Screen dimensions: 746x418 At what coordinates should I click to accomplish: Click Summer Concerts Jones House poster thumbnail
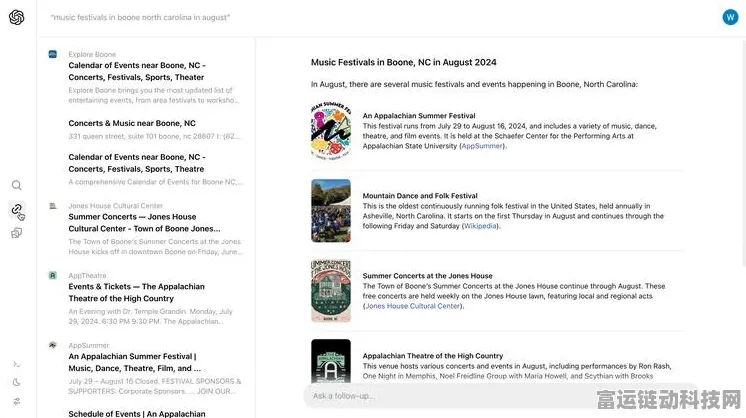[331, 291]
